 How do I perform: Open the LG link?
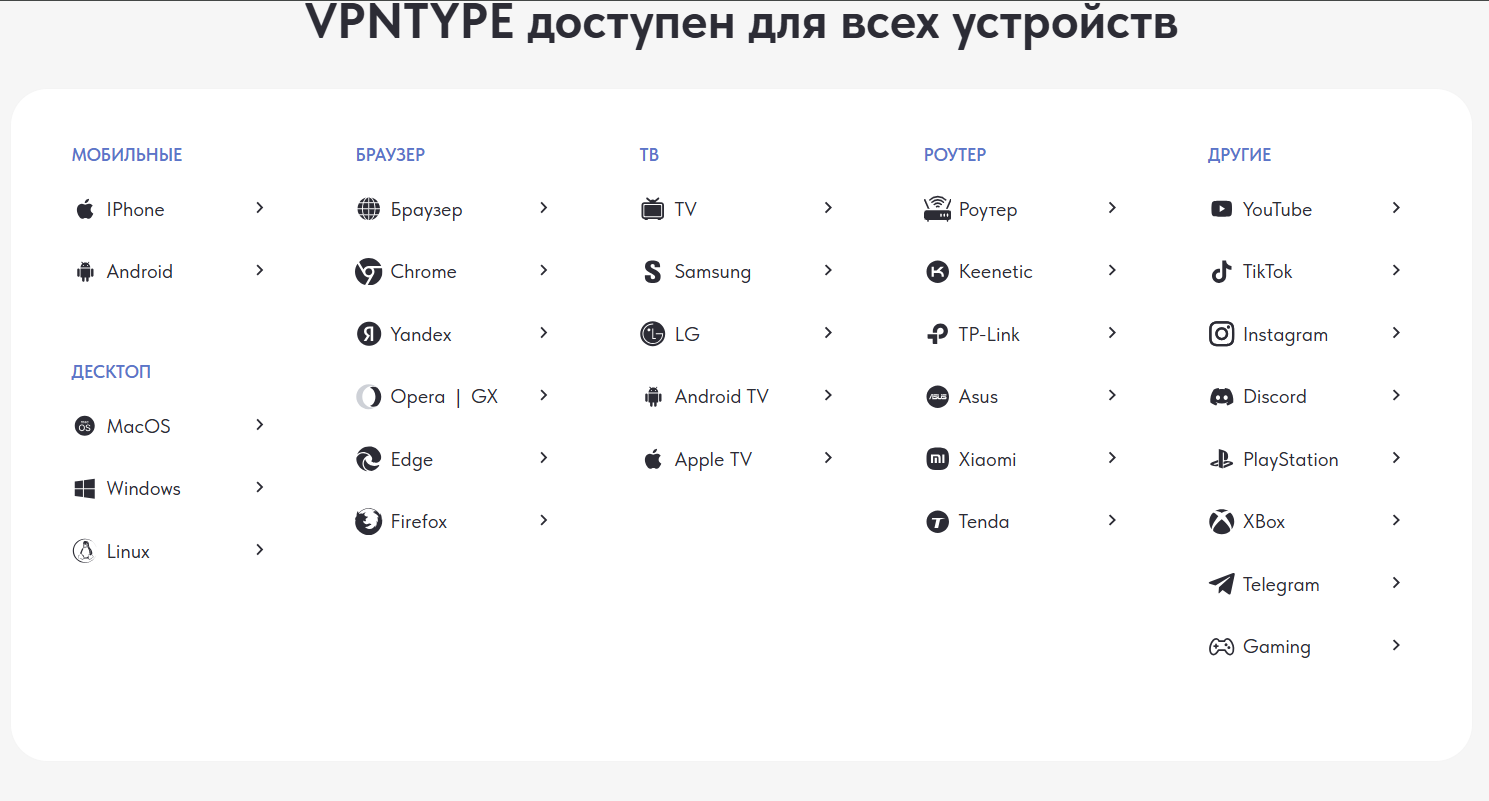[x=687, y=334]
